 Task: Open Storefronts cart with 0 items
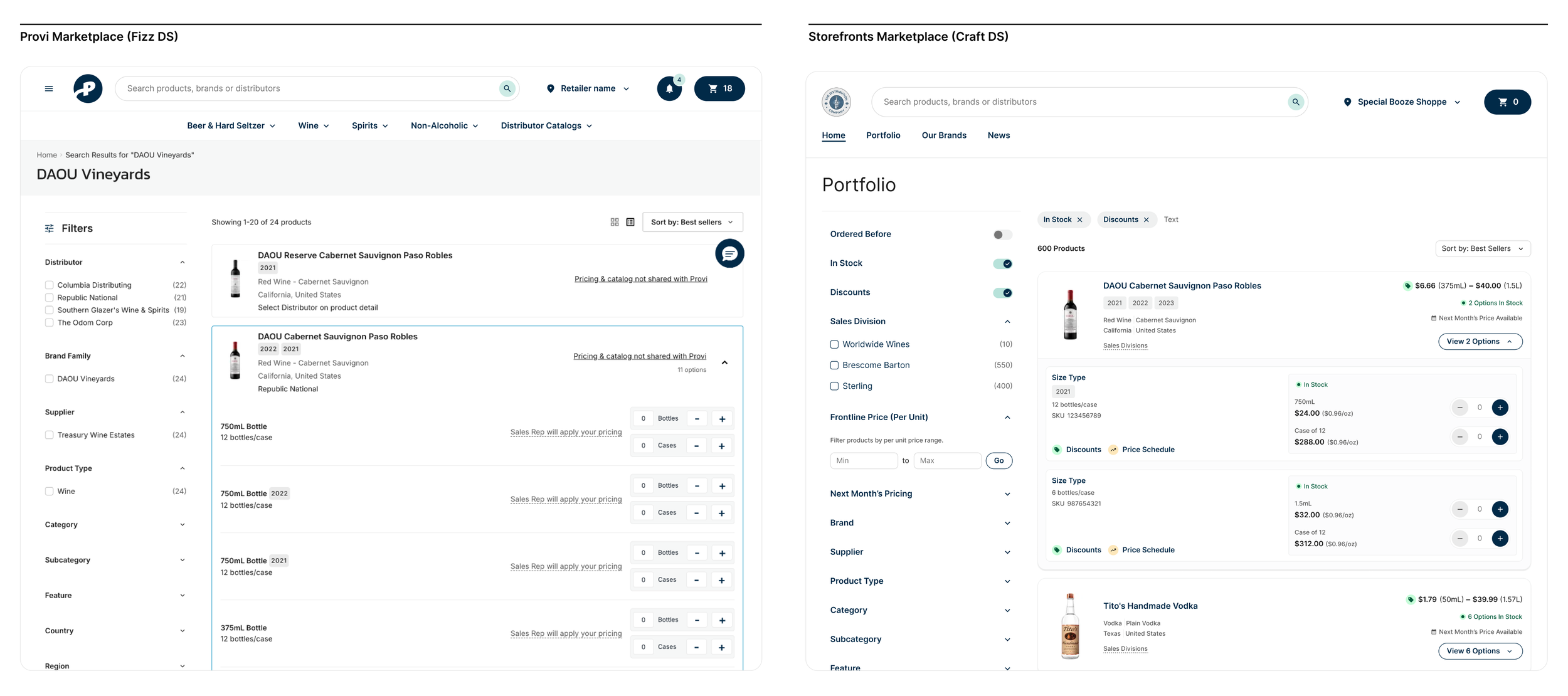point(1507,102)
